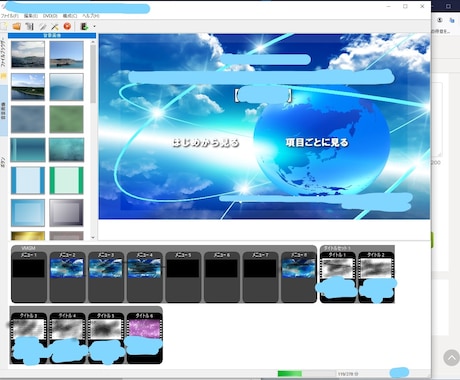Select メニュー 2 in the timeline
460x380 pixels.
67,277
